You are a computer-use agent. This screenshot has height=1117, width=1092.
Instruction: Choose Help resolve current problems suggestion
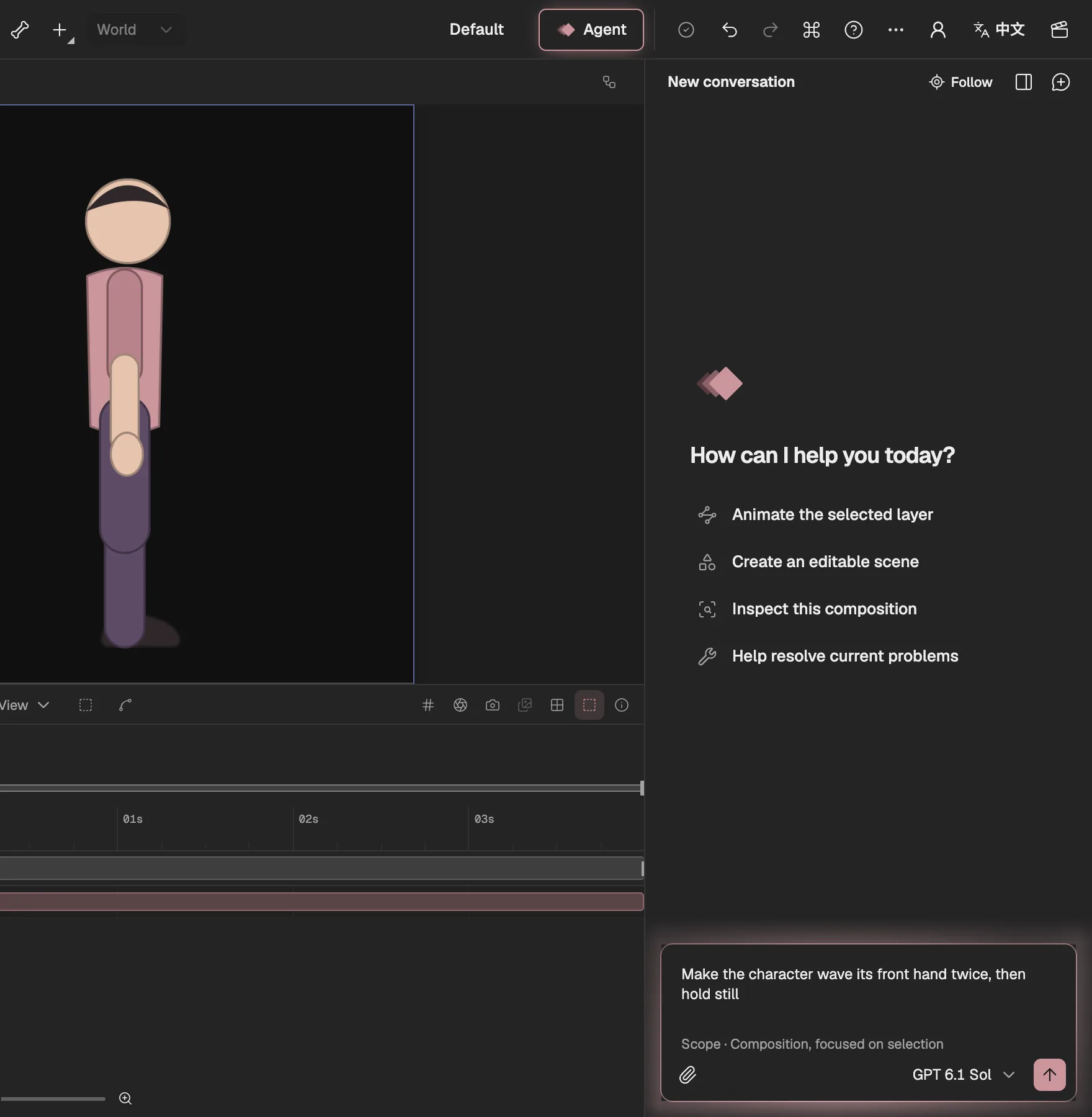(828, 656)
